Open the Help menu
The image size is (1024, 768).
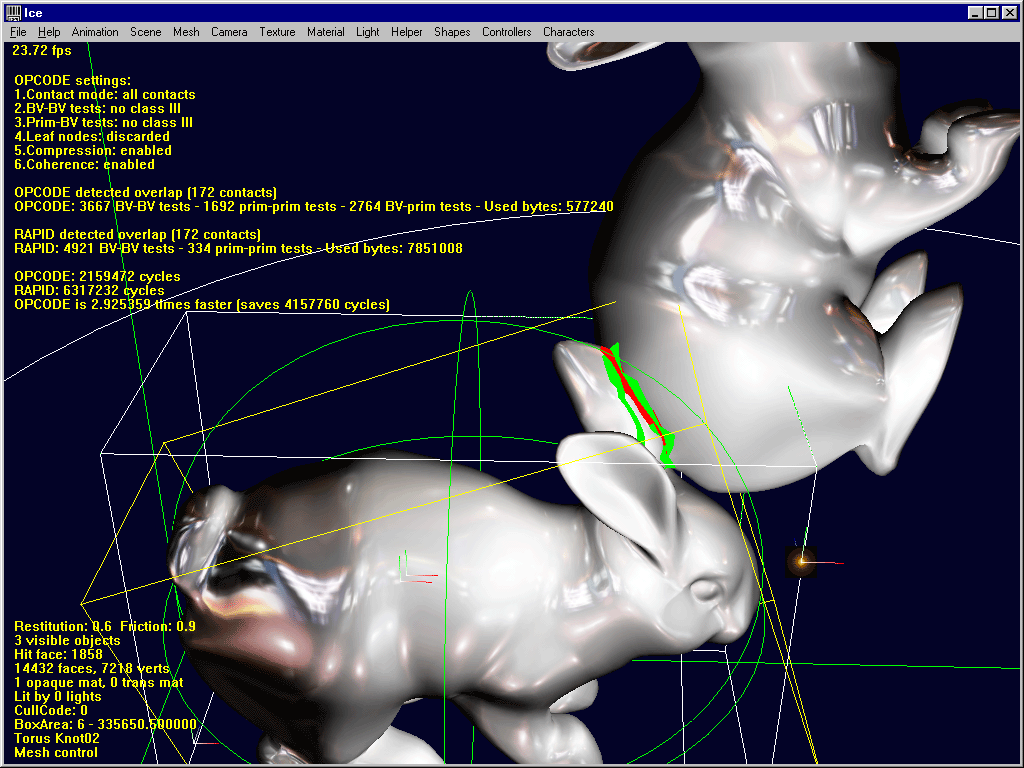coord(49,32)
